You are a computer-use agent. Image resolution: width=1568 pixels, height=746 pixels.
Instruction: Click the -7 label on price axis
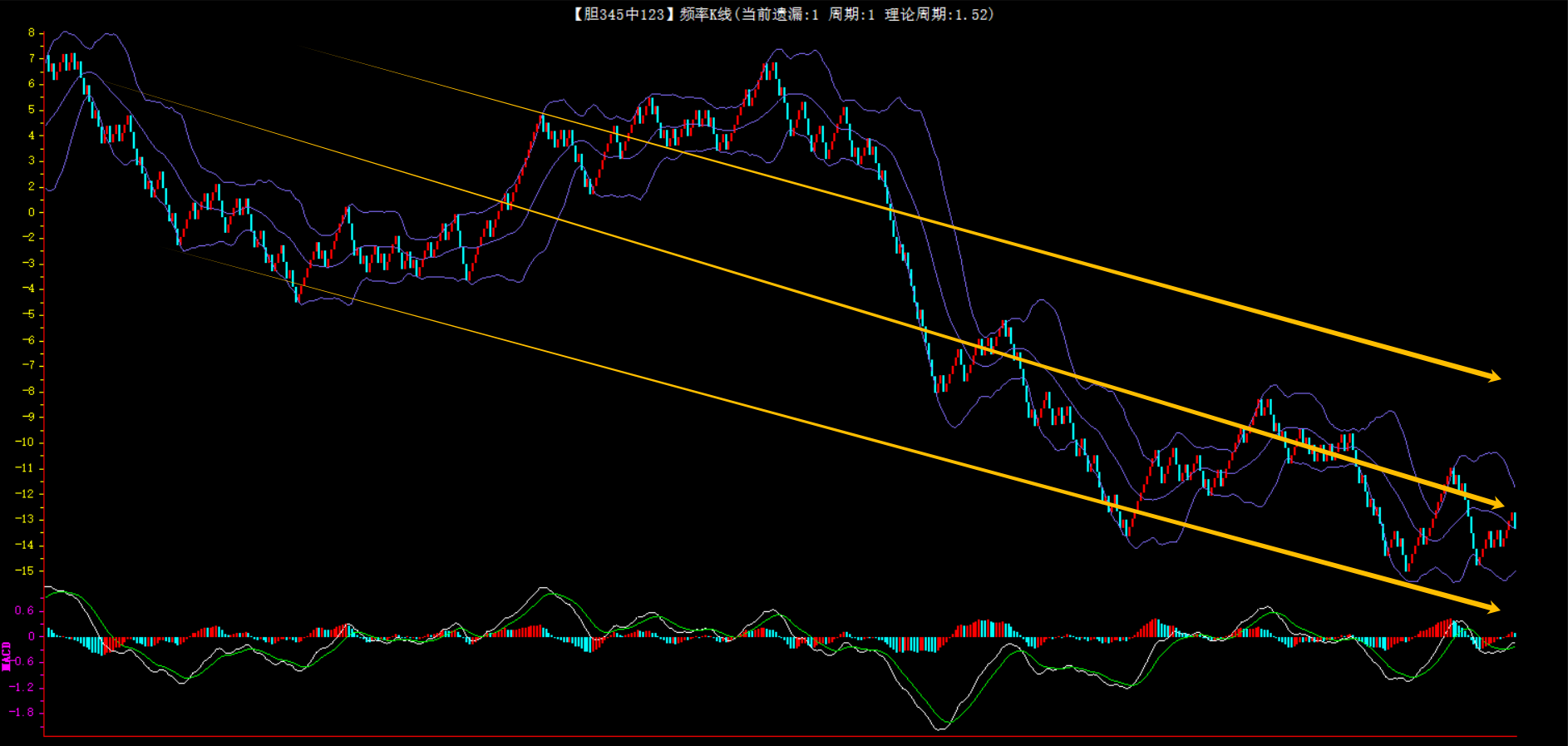[x=29, y=365]
